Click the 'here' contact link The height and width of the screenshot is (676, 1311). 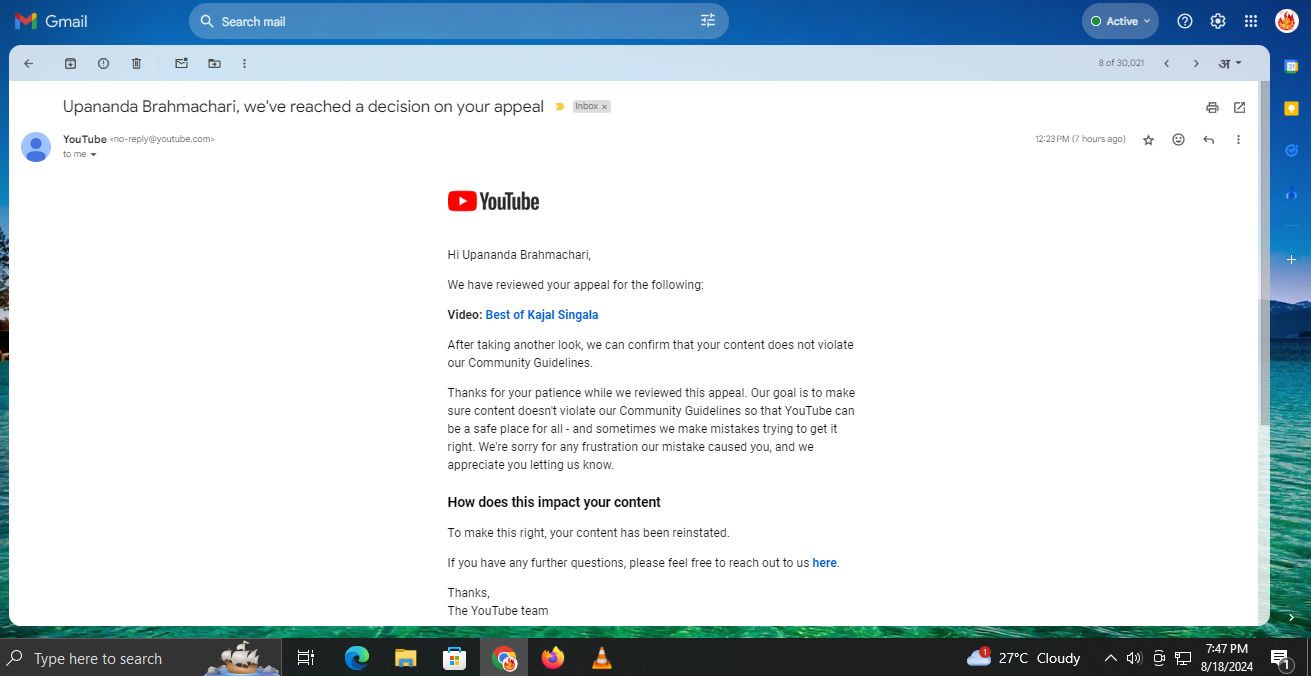pos(824,563)
